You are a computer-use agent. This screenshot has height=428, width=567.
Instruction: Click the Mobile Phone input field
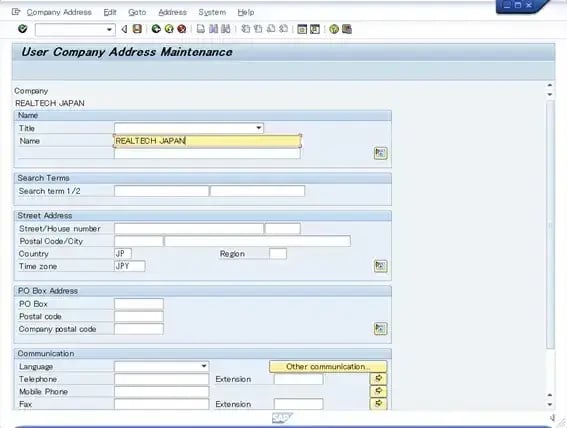click(x=161, y=391)
